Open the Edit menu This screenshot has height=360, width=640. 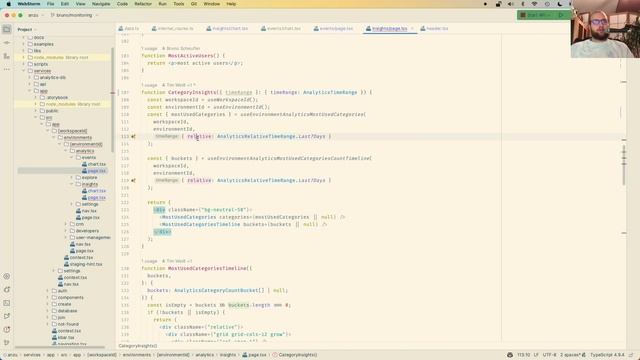(x=64, y=4)
